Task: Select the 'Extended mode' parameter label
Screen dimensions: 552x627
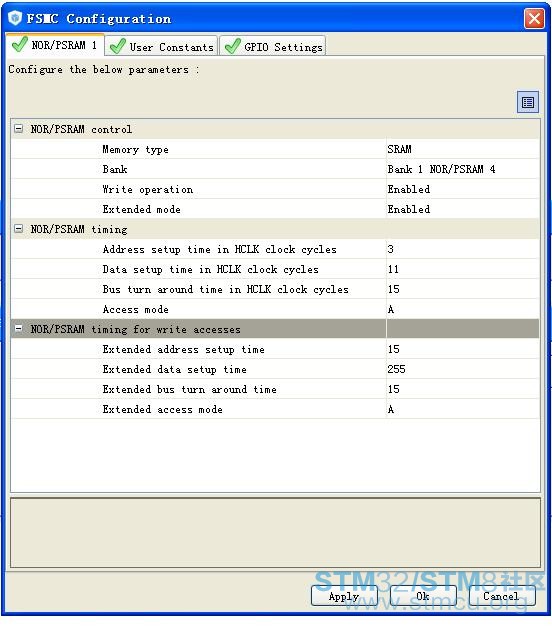Action: 141,209
